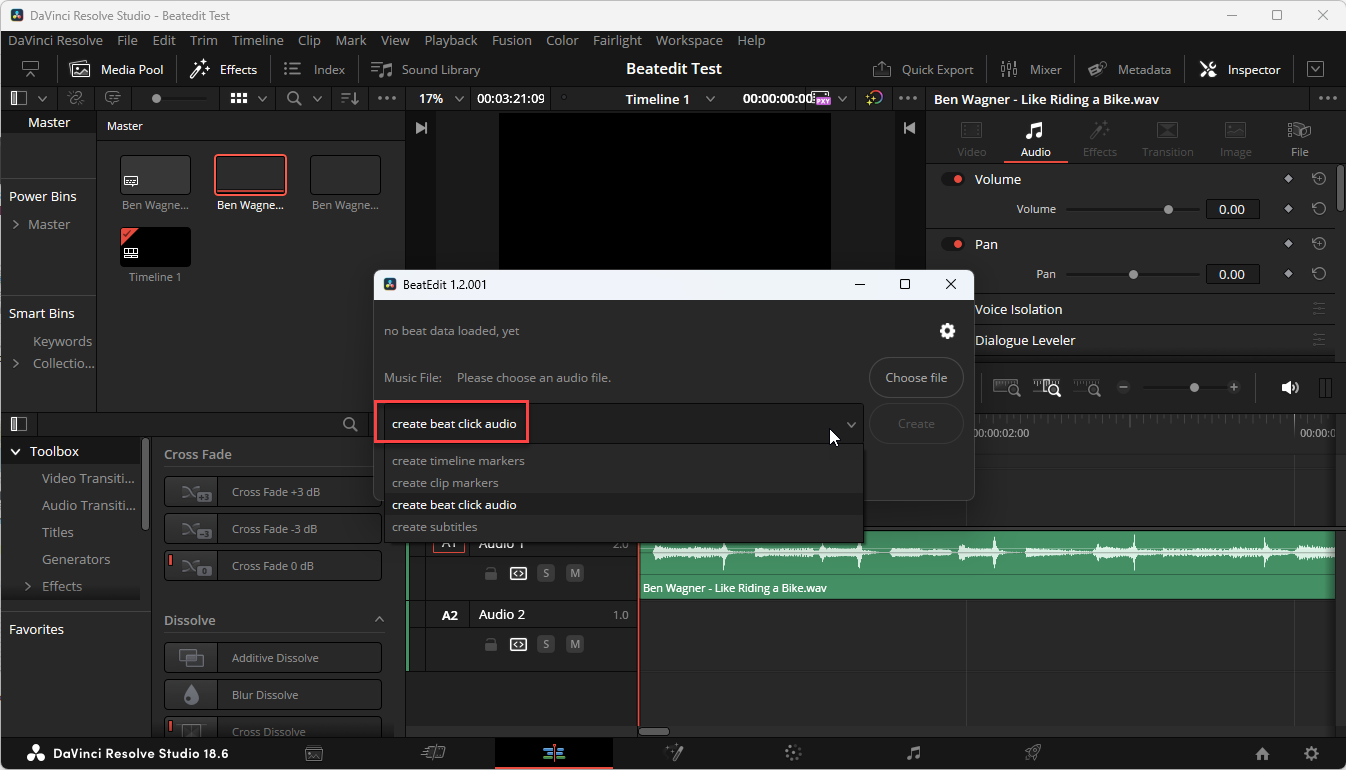Toggle the Effects library panel

click(224, 69)
